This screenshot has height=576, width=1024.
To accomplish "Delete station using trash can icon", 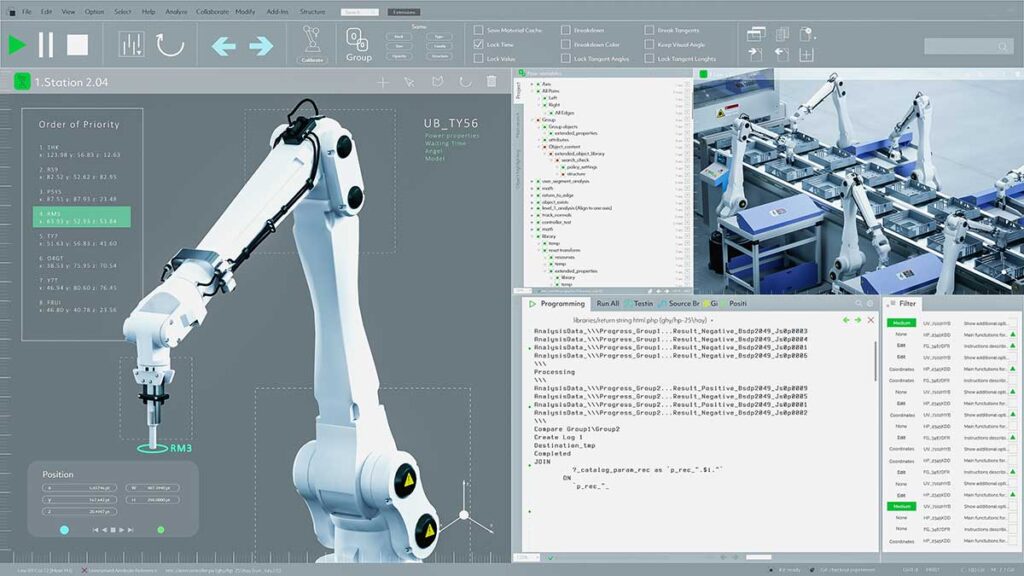I will 491,82.
